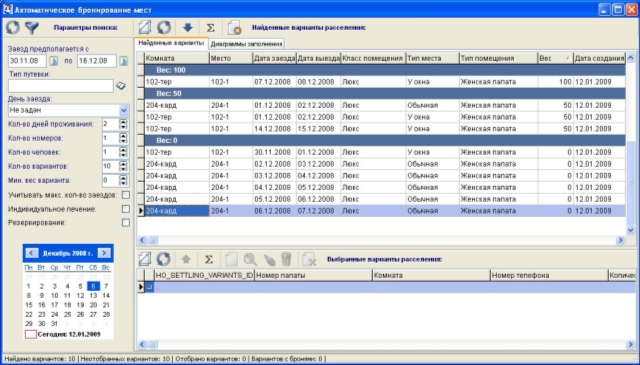This screenshot has height=365, width=640.
Task: Click the edit icon in found variants toolbar
Action: pyautogui.click(x=144, y=27)
